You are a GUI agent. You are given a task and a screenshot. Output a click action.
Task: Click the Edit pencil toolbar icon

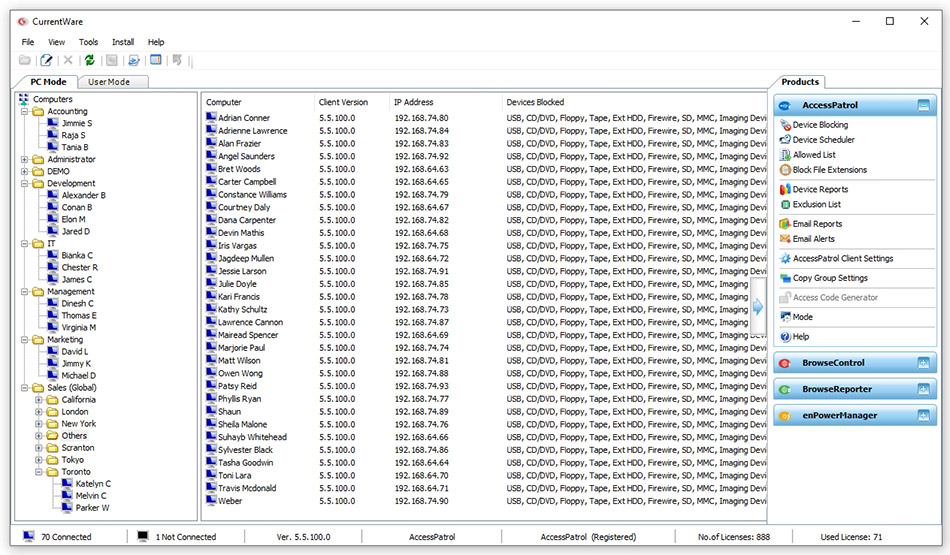pyautogui.click(x=46, y=61)
